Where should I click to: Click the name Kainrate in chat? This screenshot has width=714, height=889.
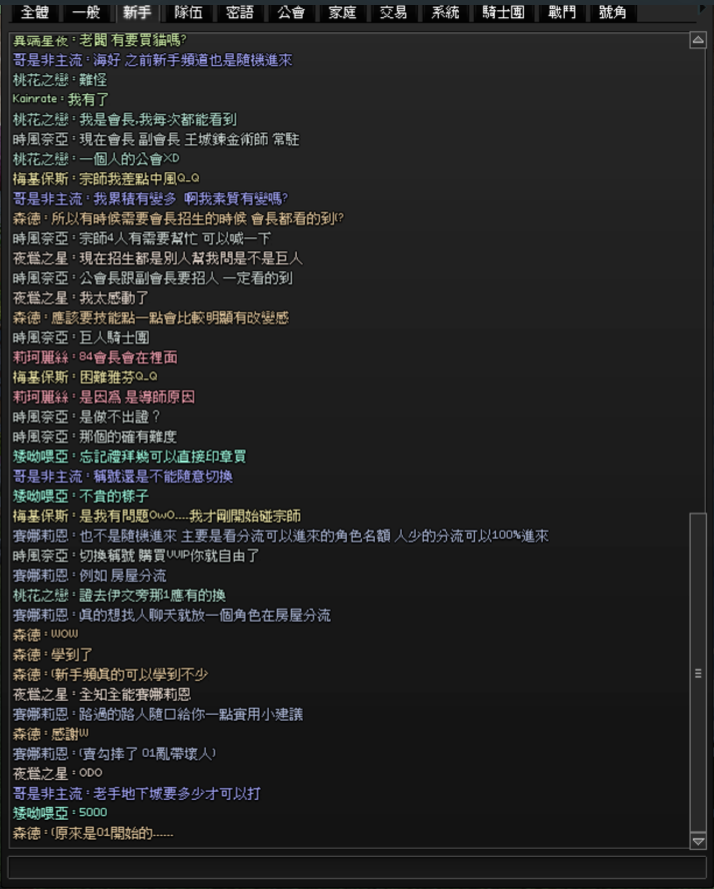pos(35,99)
